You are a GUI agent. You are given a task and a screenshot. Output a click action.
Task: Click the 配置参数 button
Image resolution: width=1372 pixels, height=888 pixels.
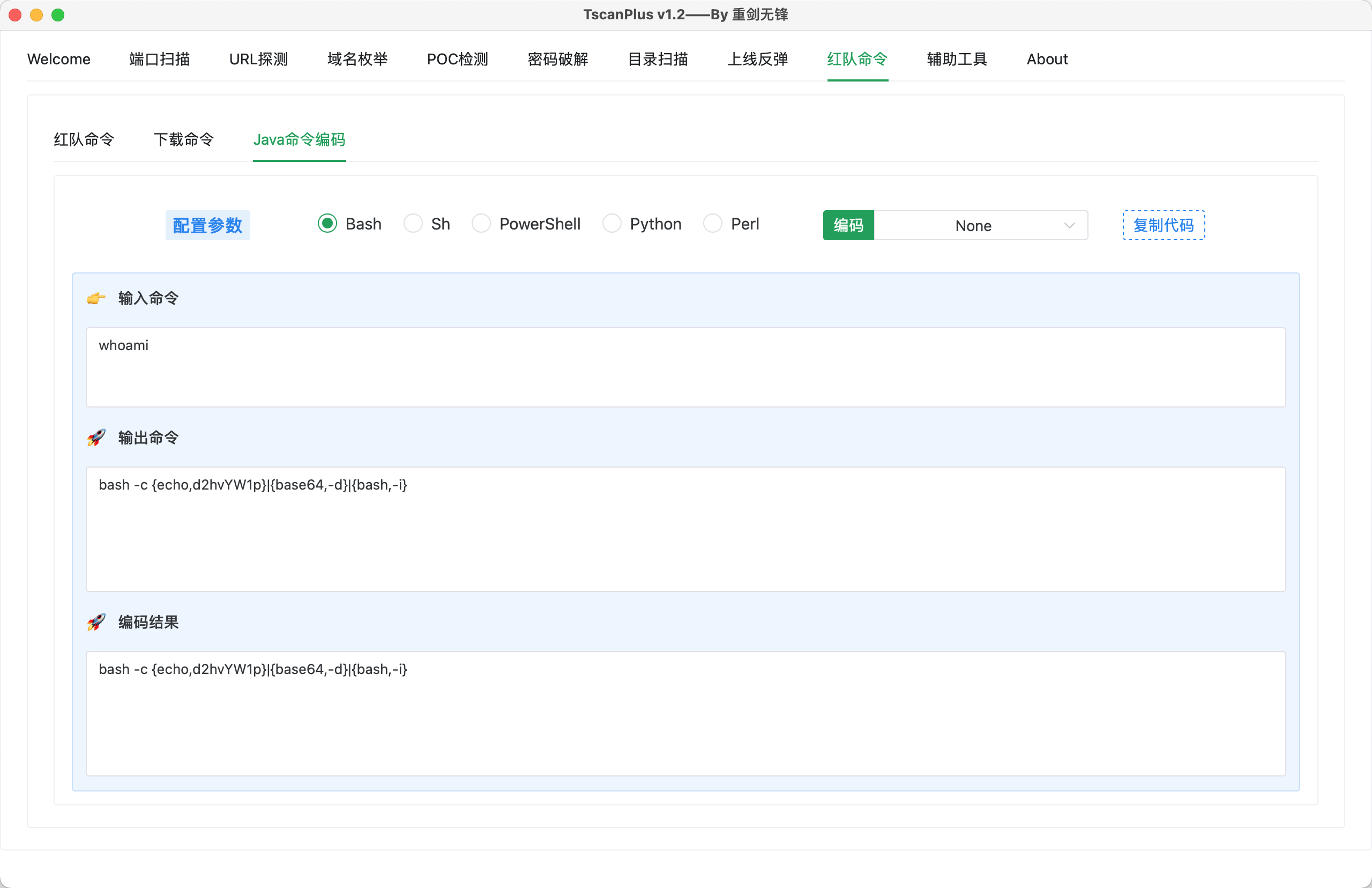click(x=207, y=225)
